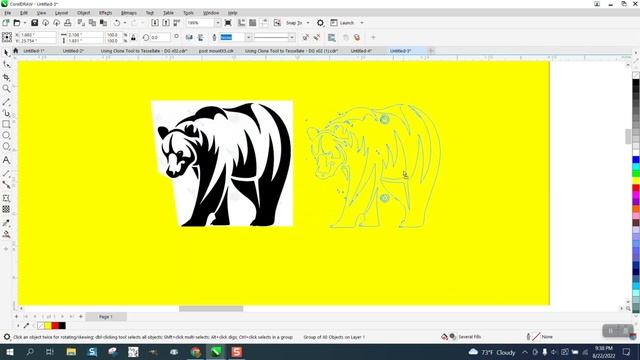Click the Mirror horizontally button
This screenshot has height=360, width=640.
pos(189,38)
